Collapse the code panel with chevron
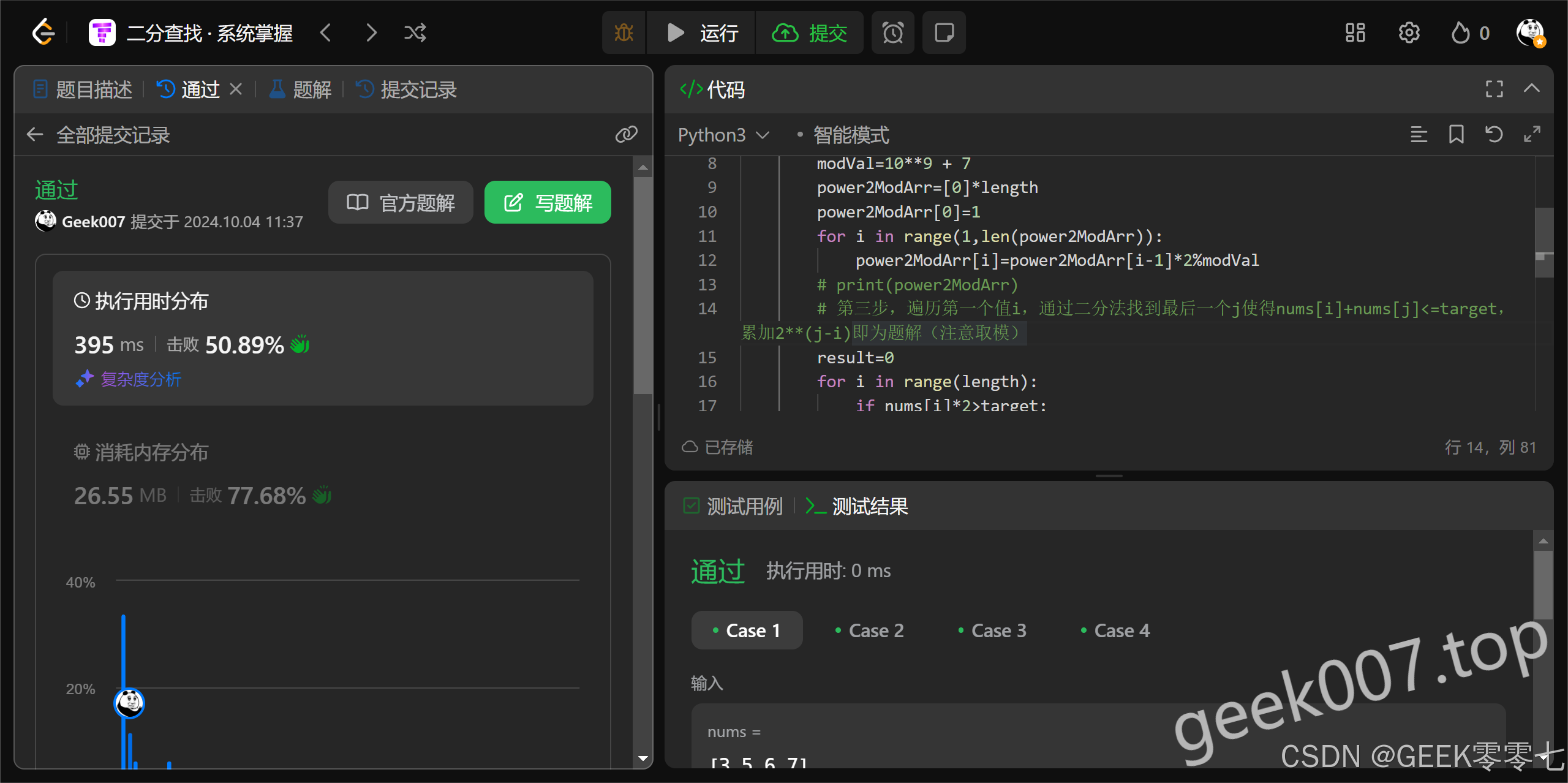 coord(1531,89)
